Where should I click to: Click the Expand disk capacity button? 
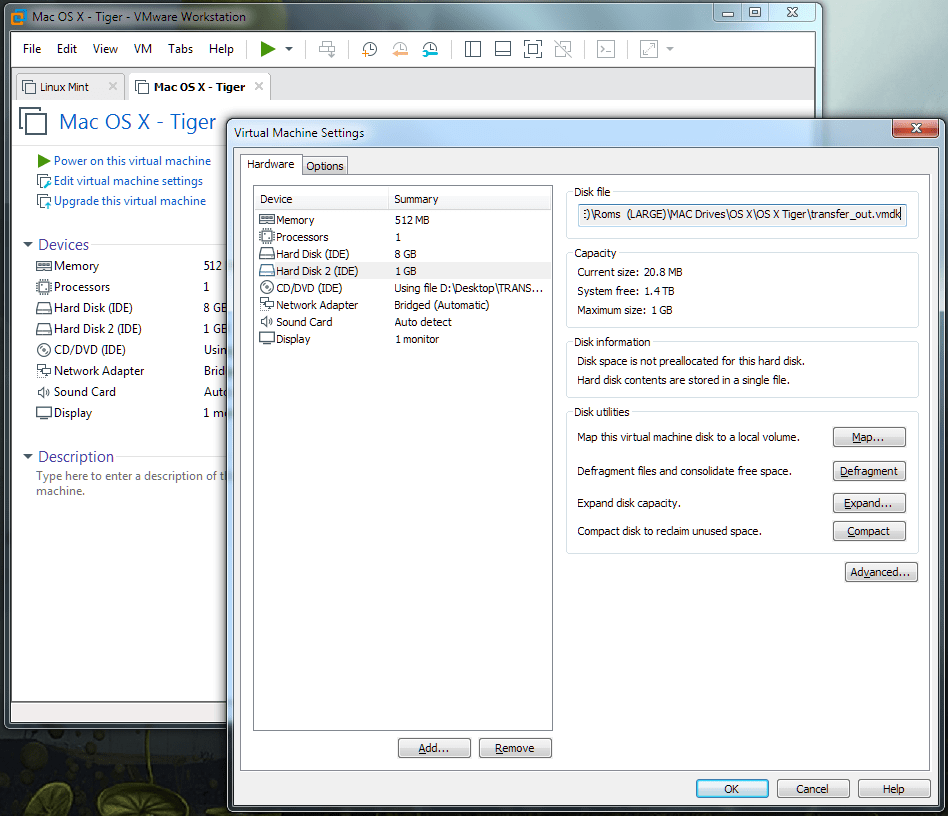(868, 503)
